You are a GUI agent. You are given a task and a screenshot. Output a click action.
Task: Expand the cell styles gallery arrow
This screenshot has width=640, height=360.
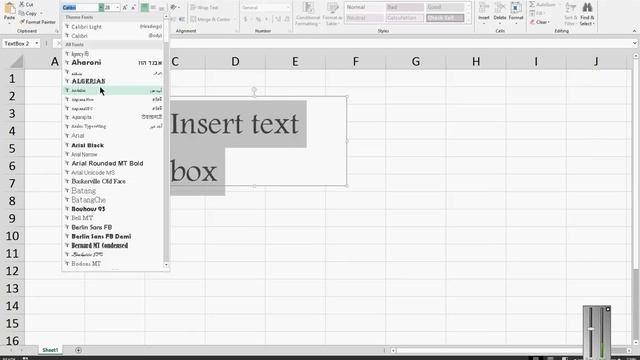point(468,19)
